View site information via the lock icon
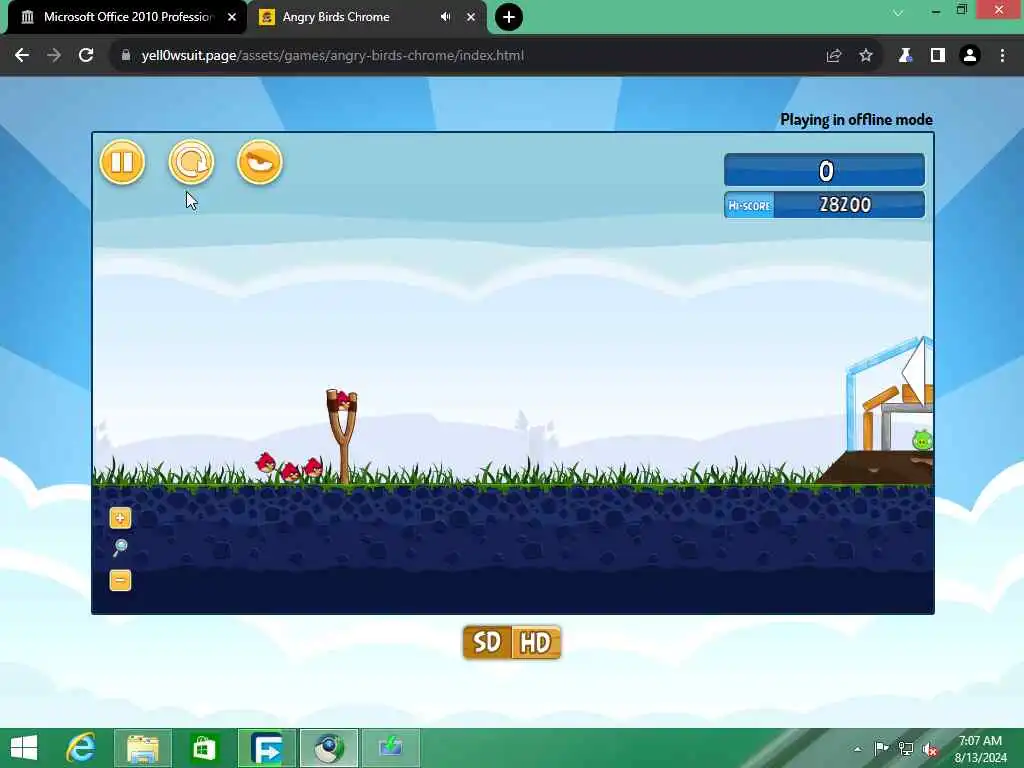 (126, 56)
